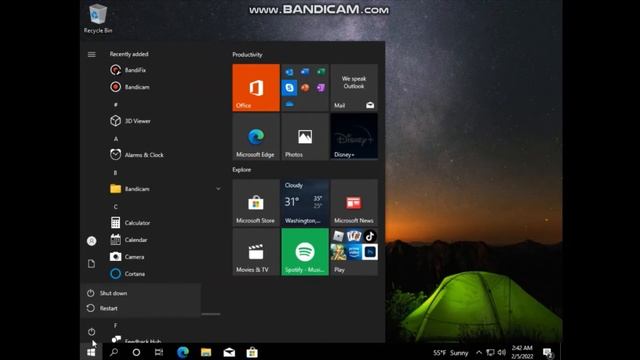Viewport: 640px width, 360px height.
Task: Select Restart in power menu
Action: [x=141, y=308]
